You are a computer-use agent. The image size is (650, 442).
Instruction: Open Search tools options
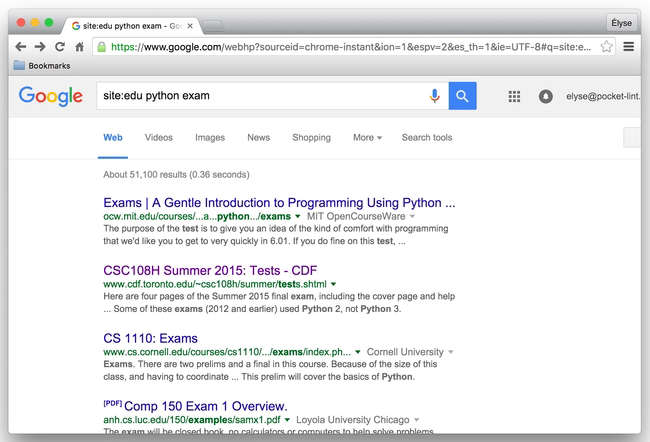(x=427, y=138)
